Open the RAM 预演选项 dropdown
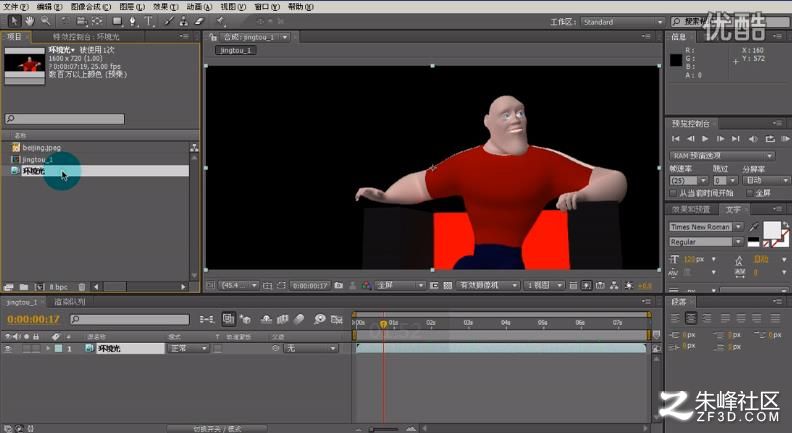 click(722, 156)
